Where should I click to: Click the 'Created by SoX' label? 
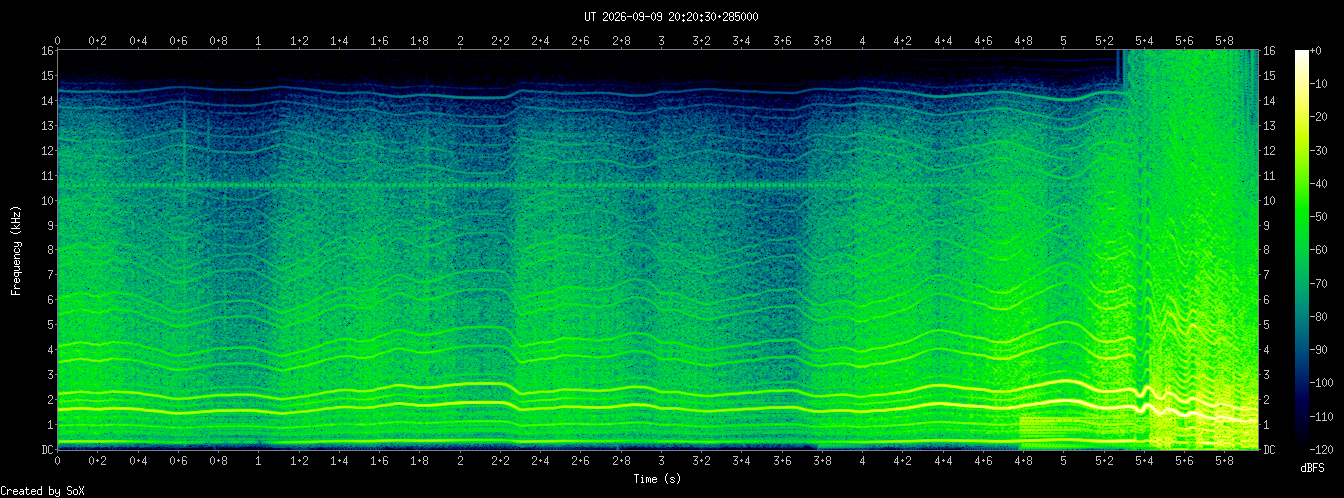(x=42, y=490)
